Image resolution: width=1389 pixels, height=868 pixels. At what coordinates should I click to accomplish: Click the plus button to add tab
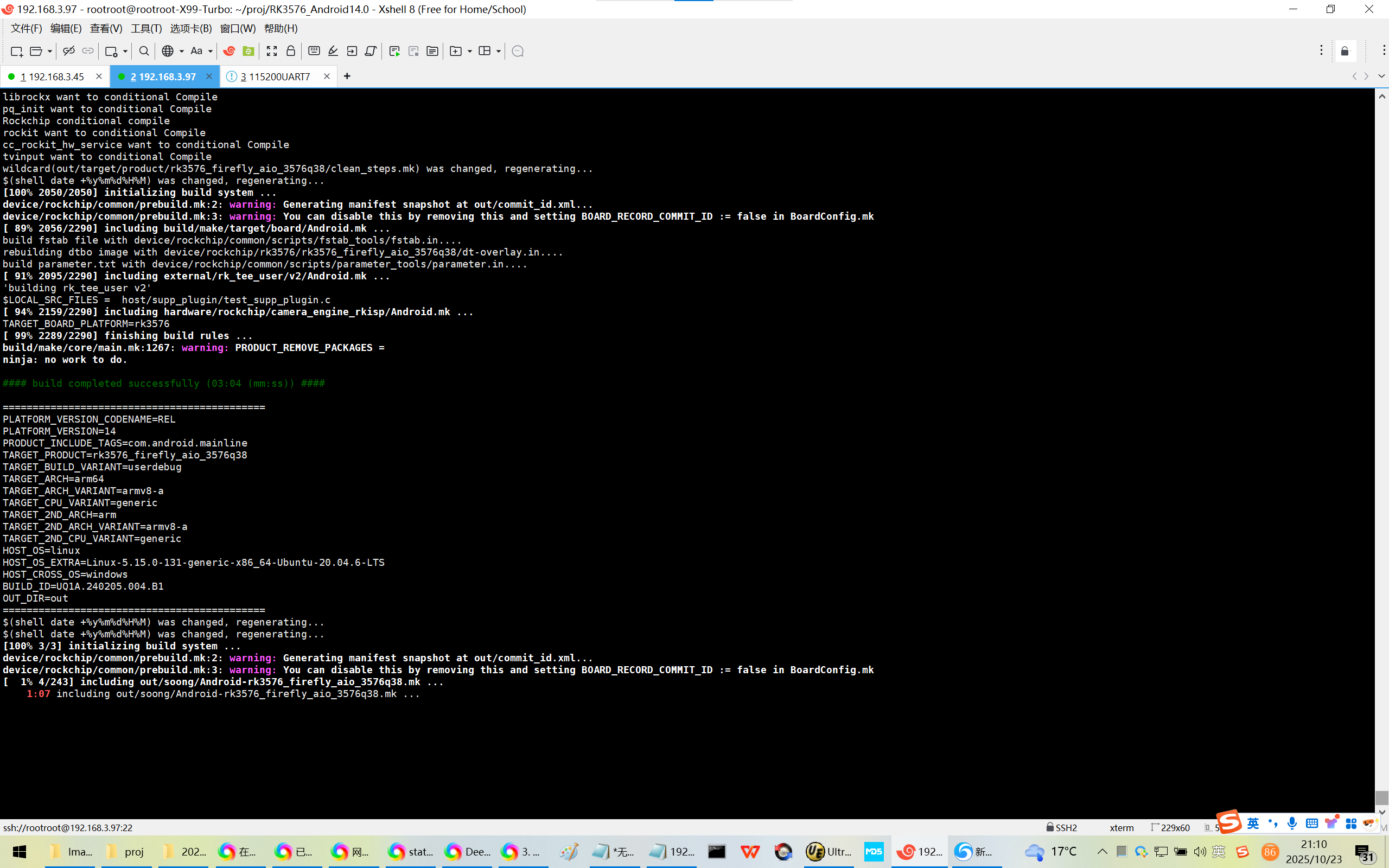(347, 76)
